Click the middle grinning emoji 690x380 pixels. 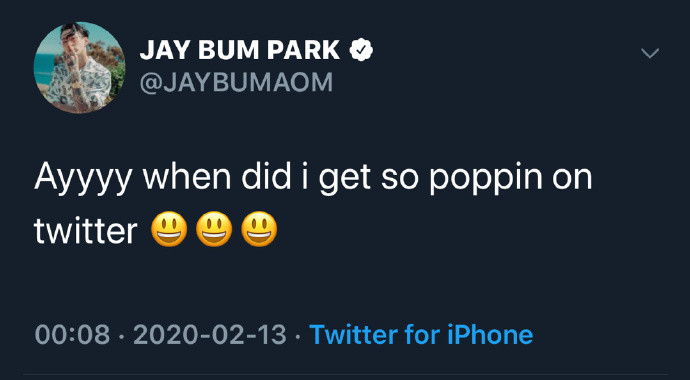214,229
